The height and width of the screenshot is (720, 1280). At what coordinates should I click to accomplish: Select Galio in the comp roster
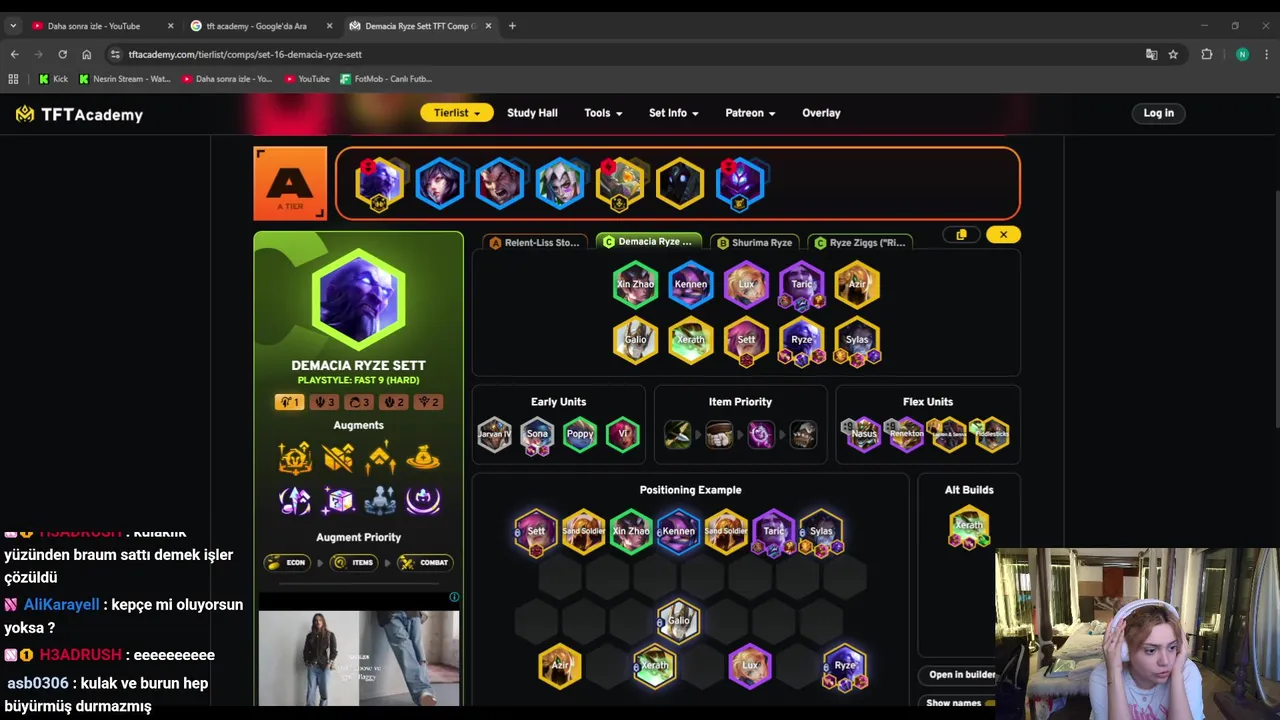[x=635, y=340]
